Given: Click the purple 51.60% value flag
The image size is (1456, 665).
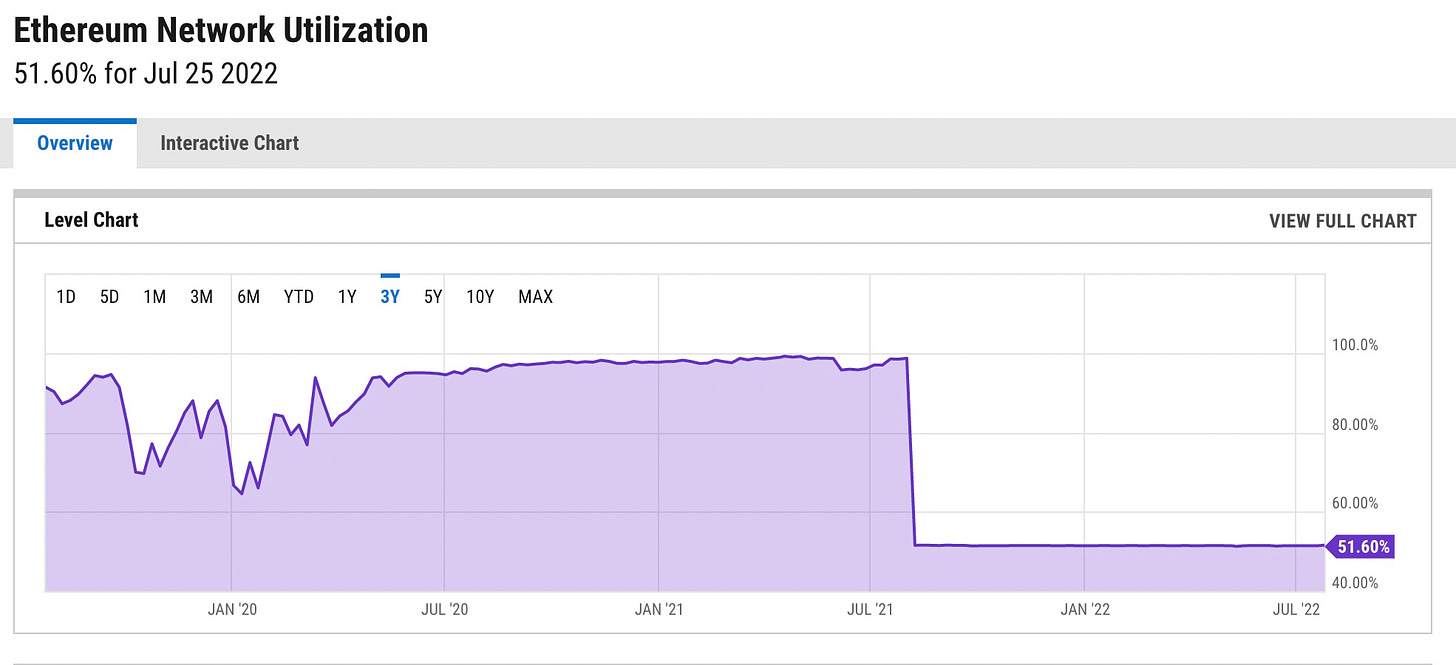Looking at the screenshot, I should pos(1360,547).
